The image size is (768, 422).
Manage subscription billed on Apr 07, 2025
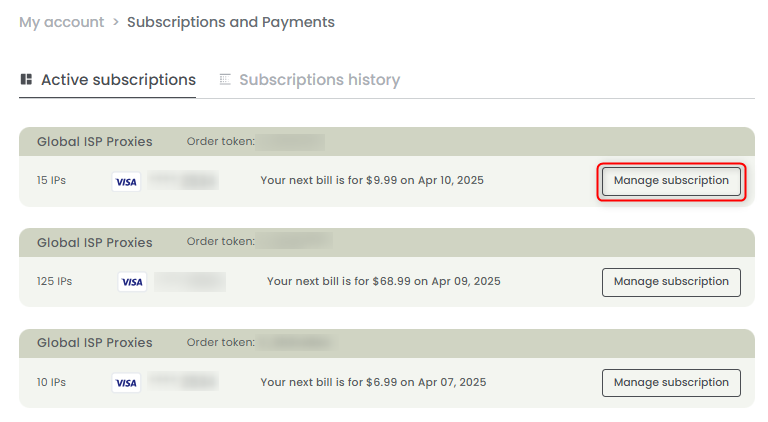671,382
